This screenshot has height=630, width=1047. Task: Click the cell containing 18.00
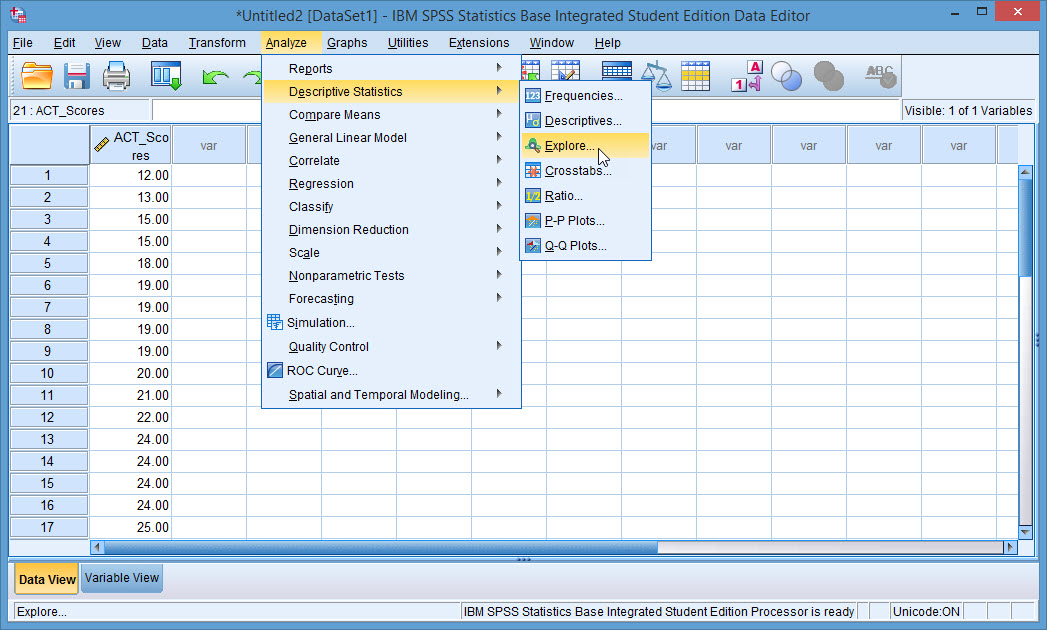131,263
